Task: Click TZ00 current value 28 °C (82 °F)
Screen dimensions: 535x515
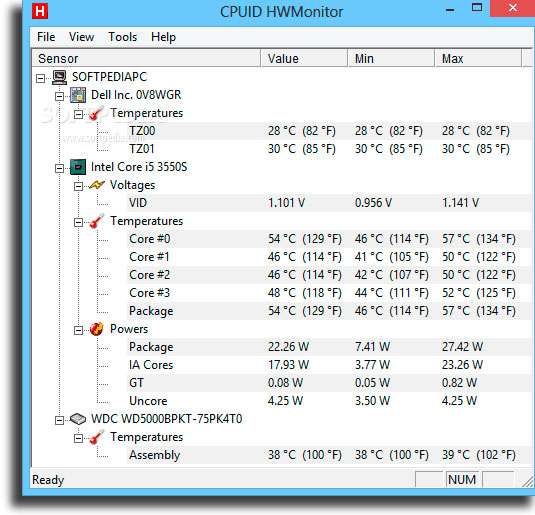Action: 302,131
